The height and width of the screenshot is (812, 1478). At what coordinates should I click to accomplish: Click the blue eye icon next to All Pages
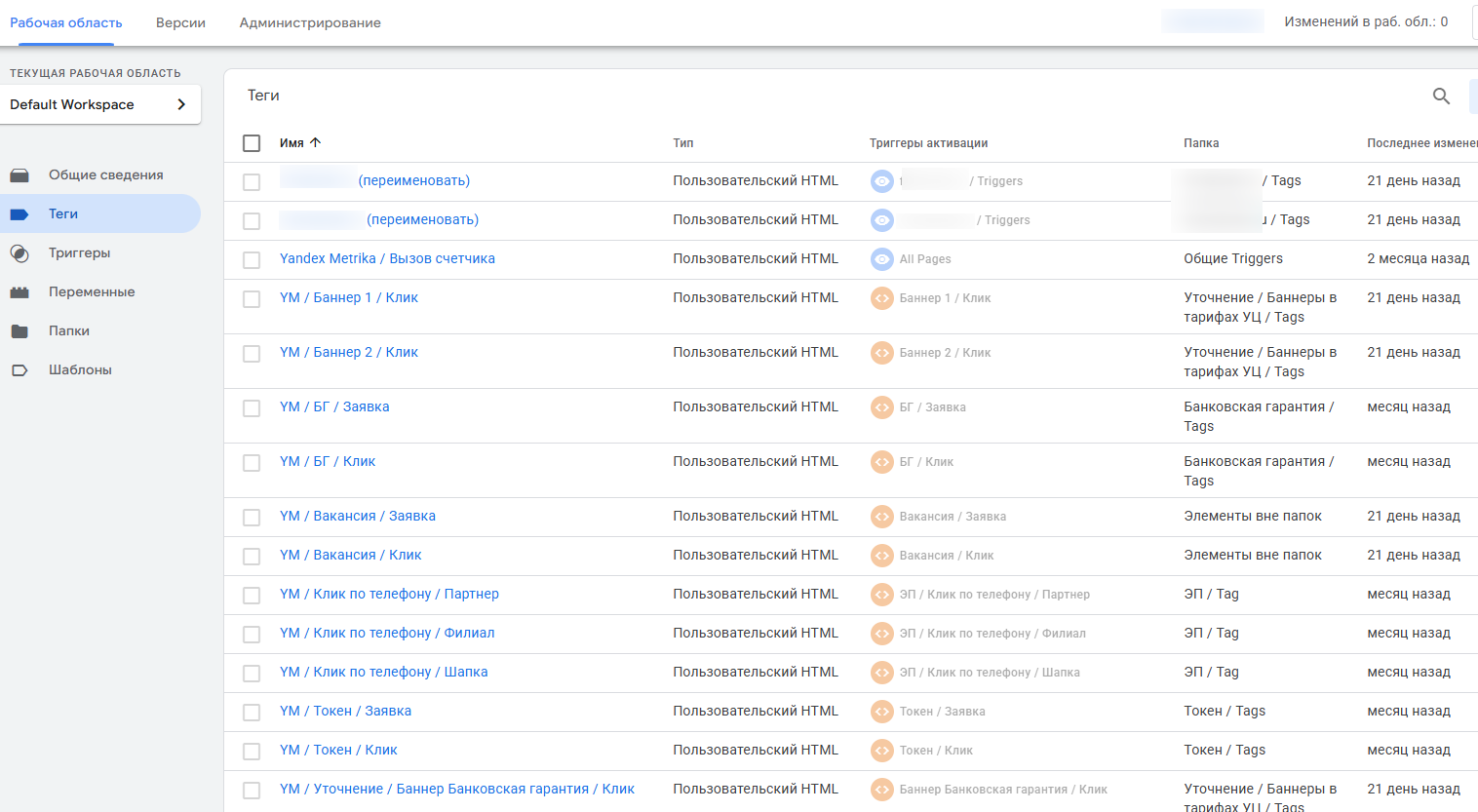882,258
